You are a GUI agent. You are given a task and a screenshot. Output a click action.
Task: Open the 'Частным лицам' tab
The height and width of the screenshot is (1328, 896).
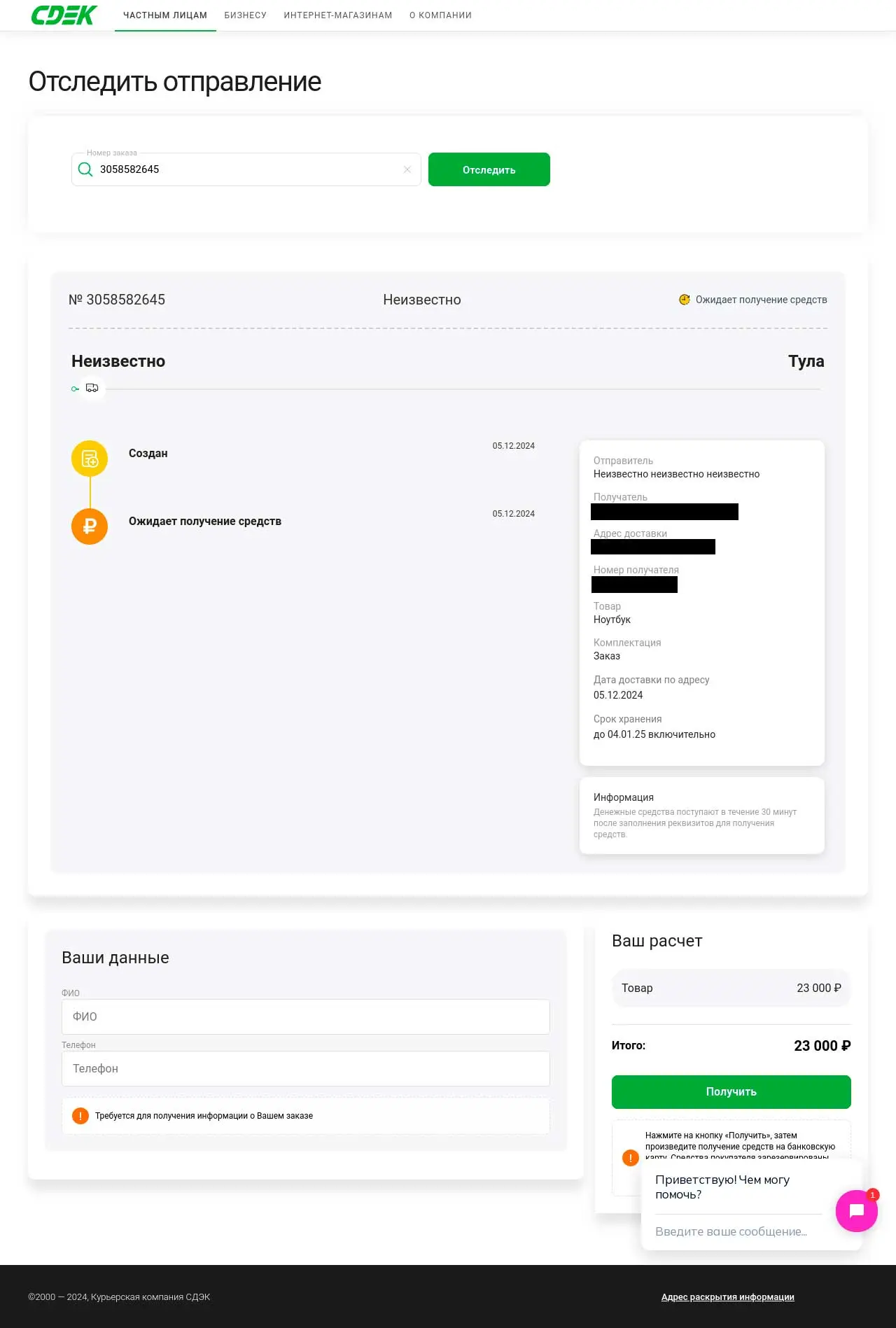(x=165, y=15)
